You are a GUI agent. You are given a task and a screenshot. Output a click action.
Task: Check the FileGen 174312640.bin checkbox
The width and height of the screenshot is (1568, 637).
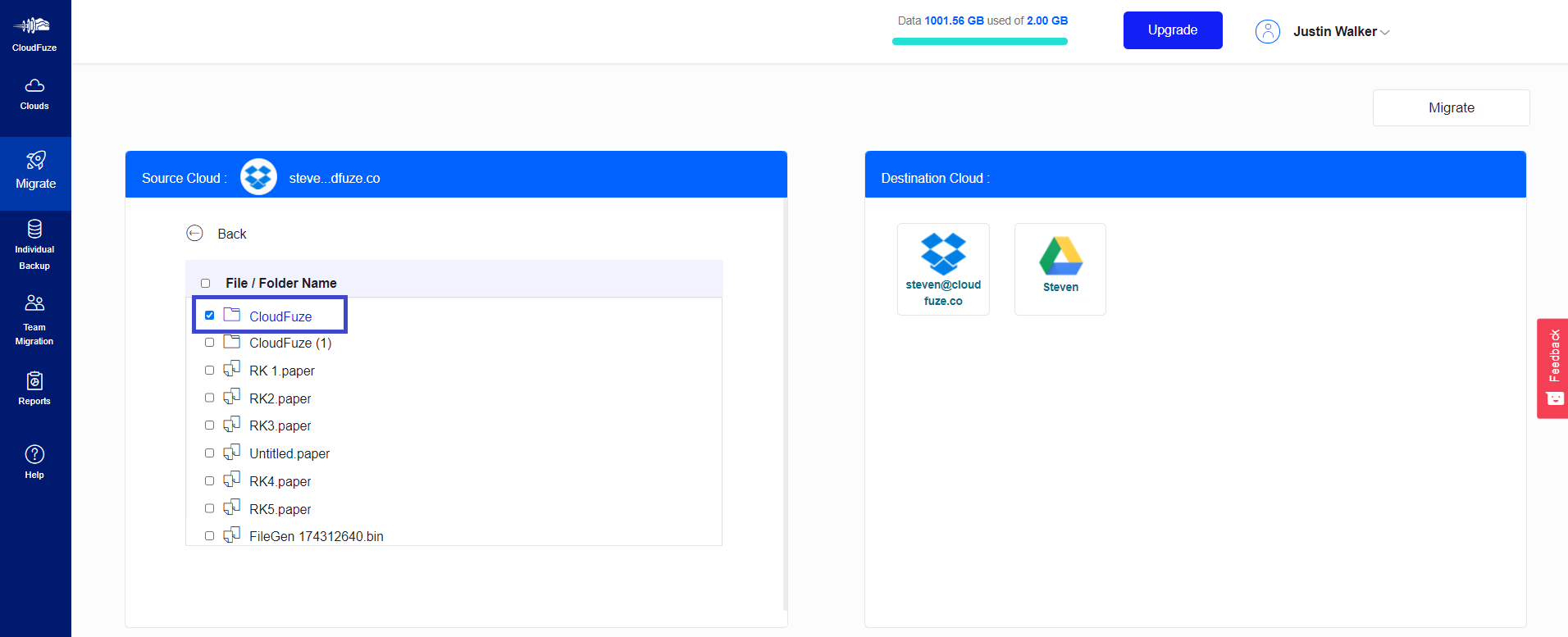pyautogui.click(x=209, y=536)
